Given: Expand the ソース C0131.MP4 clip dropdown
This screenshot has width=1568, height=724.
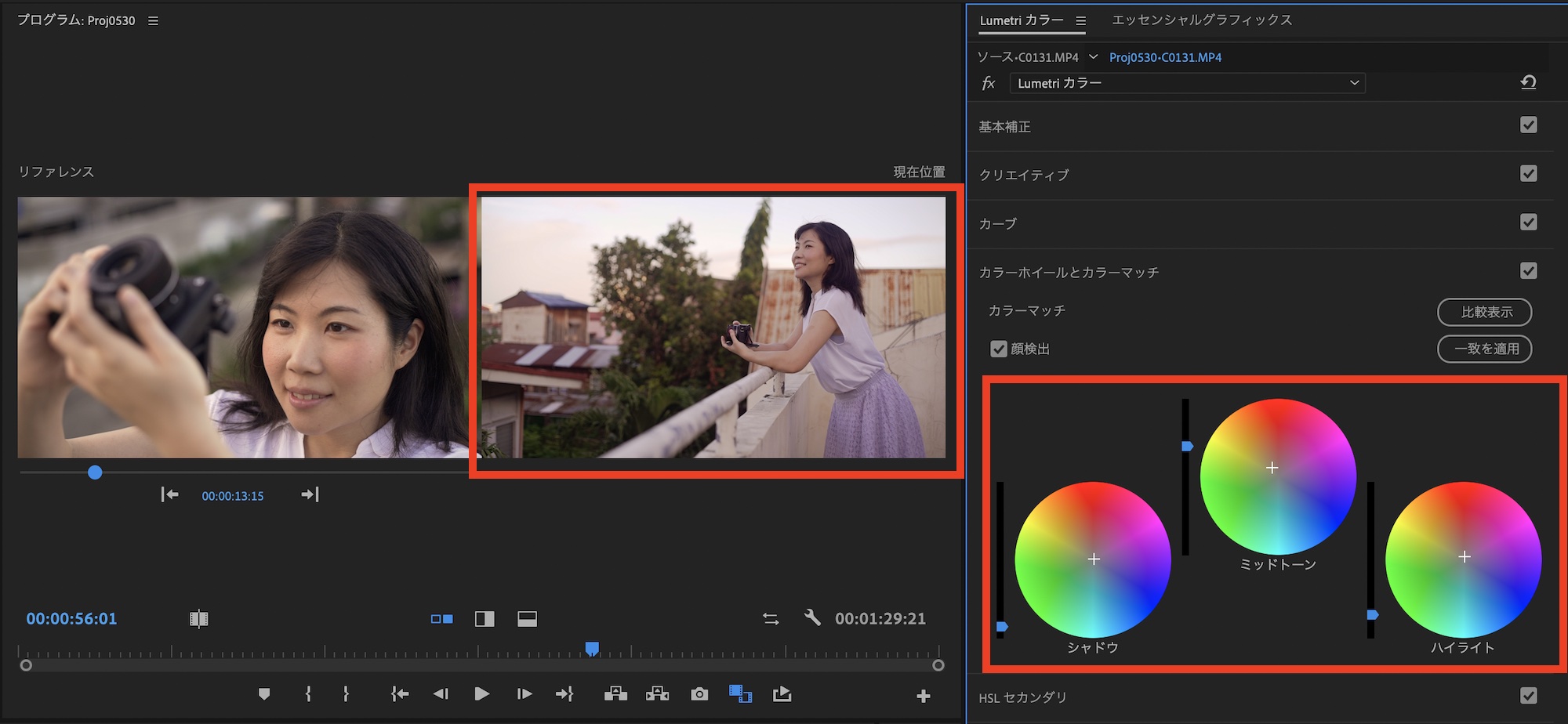Looking at the screenshot, I should pyautogui.click(x=1093, y=57).
